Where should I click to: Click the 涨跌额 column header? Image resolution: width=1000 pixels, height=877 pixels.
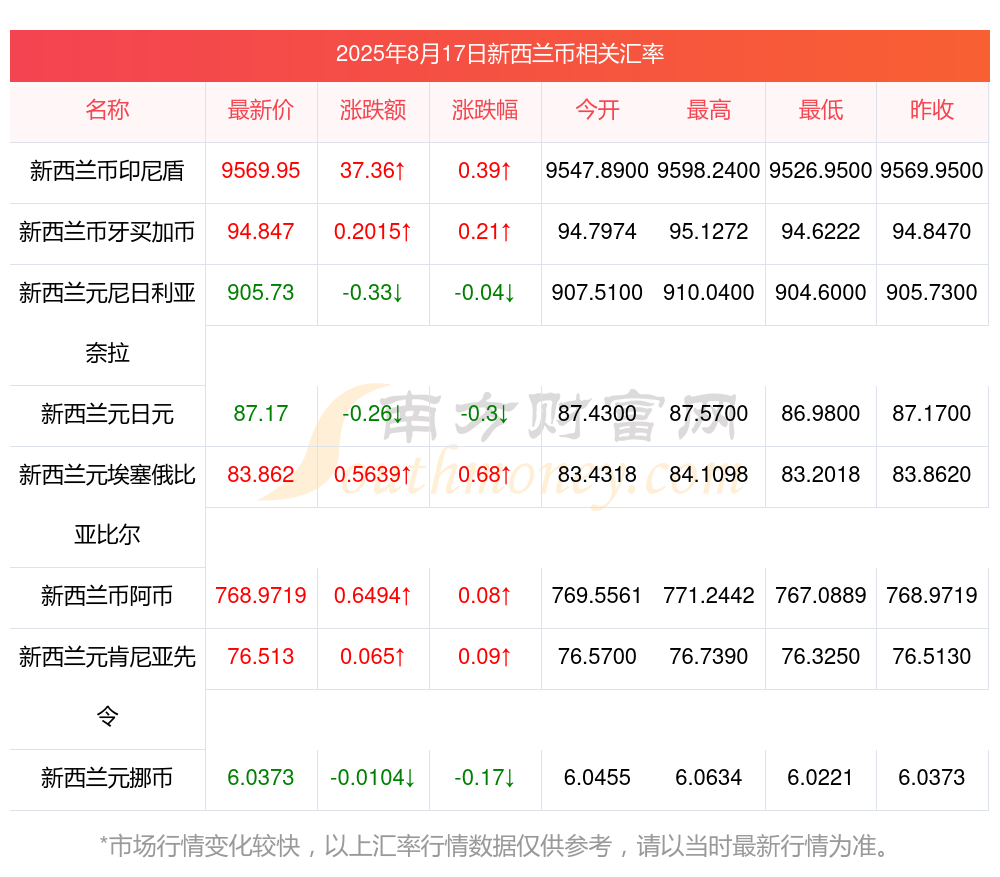(x=373, y=110)
